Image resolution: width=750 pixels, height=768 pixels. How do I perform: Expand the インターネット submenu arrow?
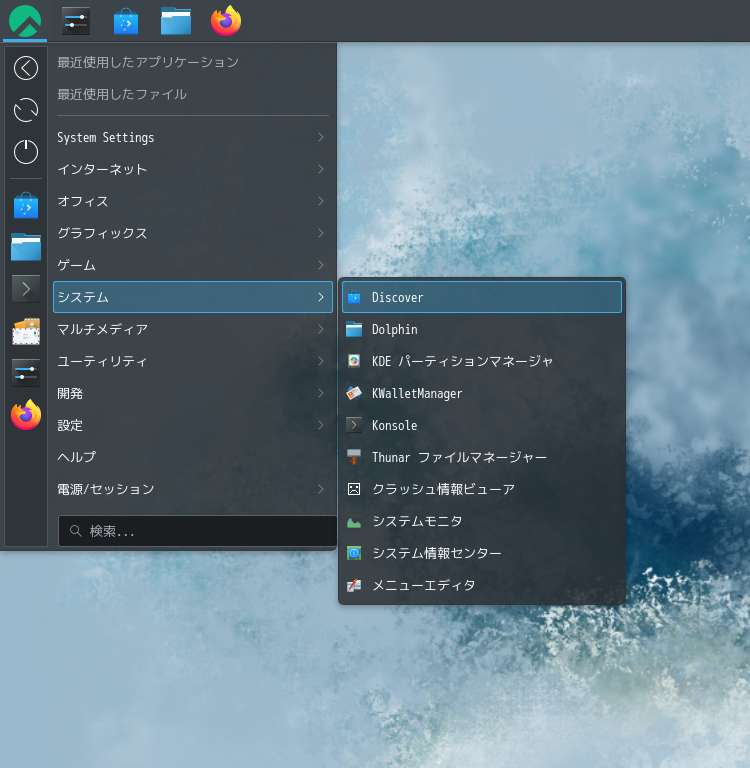[x=321, y=169]
